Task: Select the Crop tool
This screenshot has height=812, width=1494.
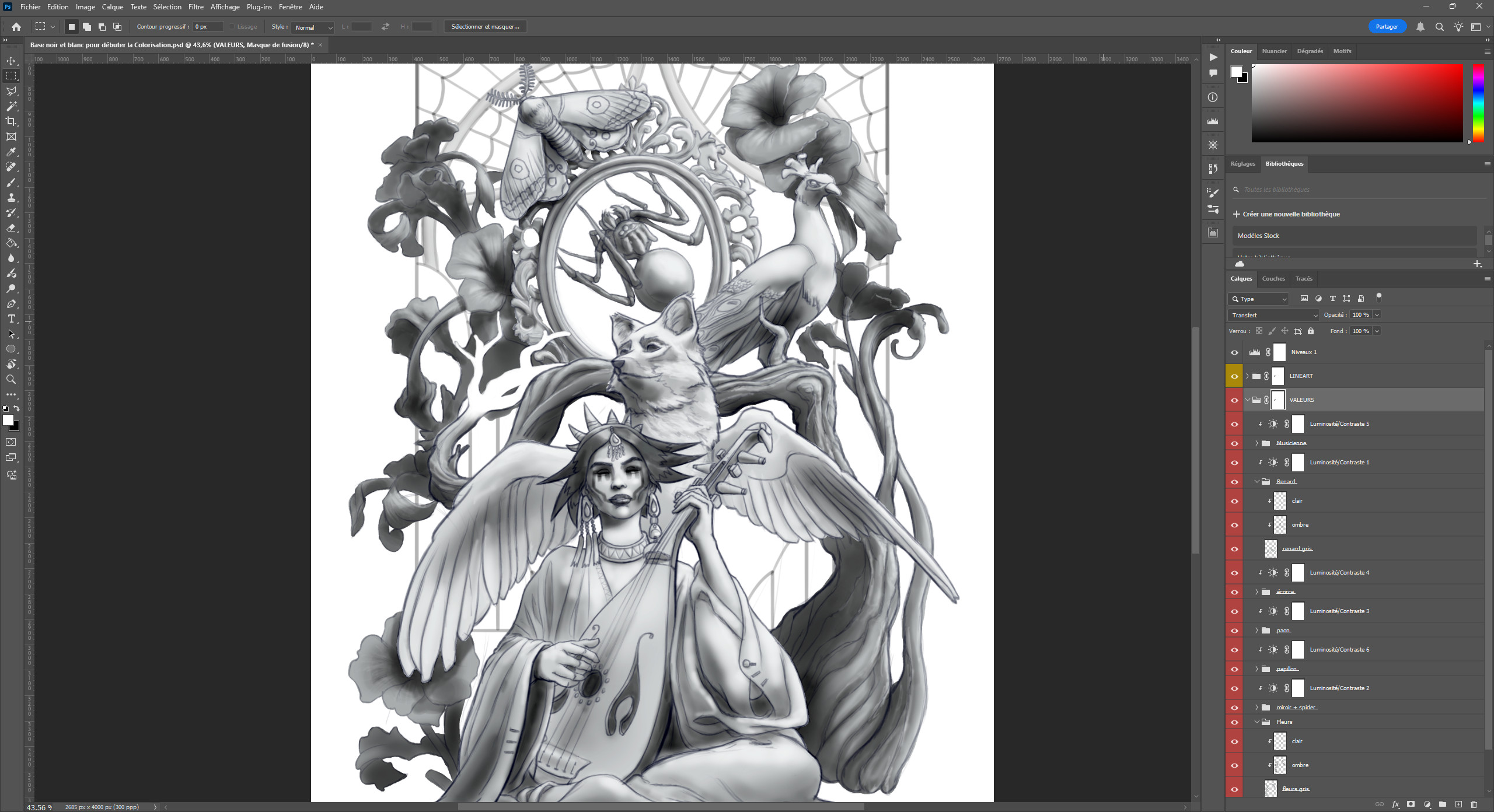Action: pos(11,121)
